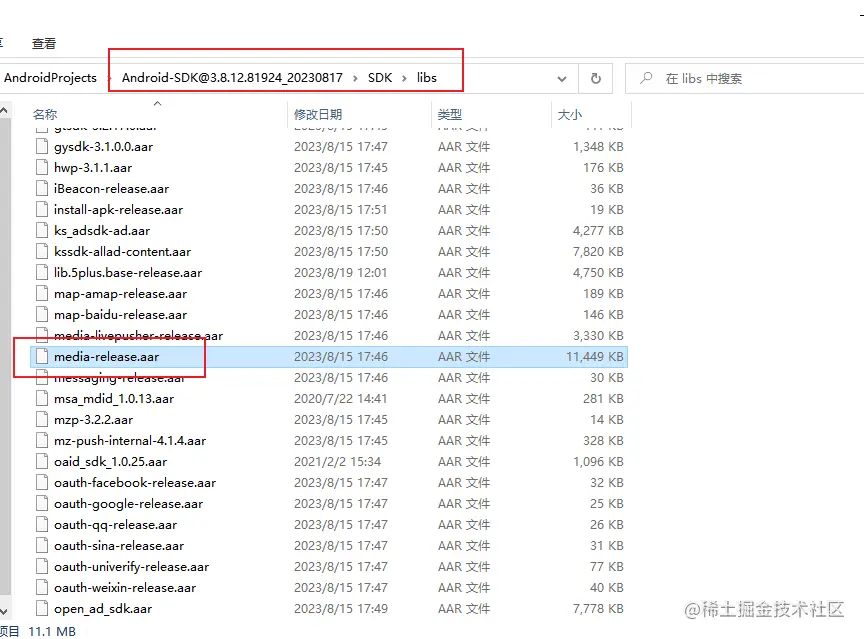Viewport: 864px width, 639px height.
Task: Click the file icon of msa_mdid_1.0.13.aar
Action: click(42, 398)
